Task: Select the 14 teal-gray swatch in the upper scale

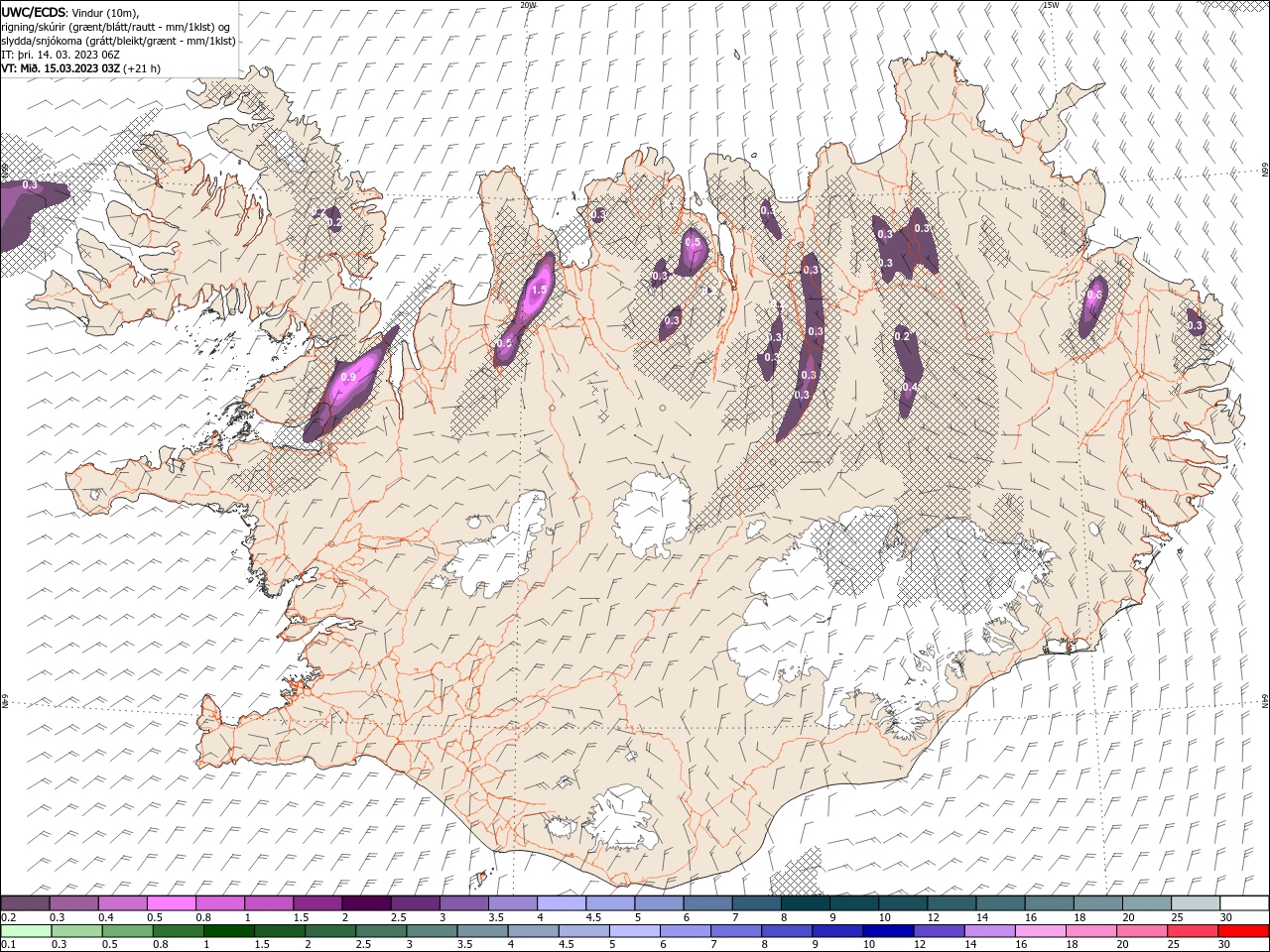Action: point(1001,903)
